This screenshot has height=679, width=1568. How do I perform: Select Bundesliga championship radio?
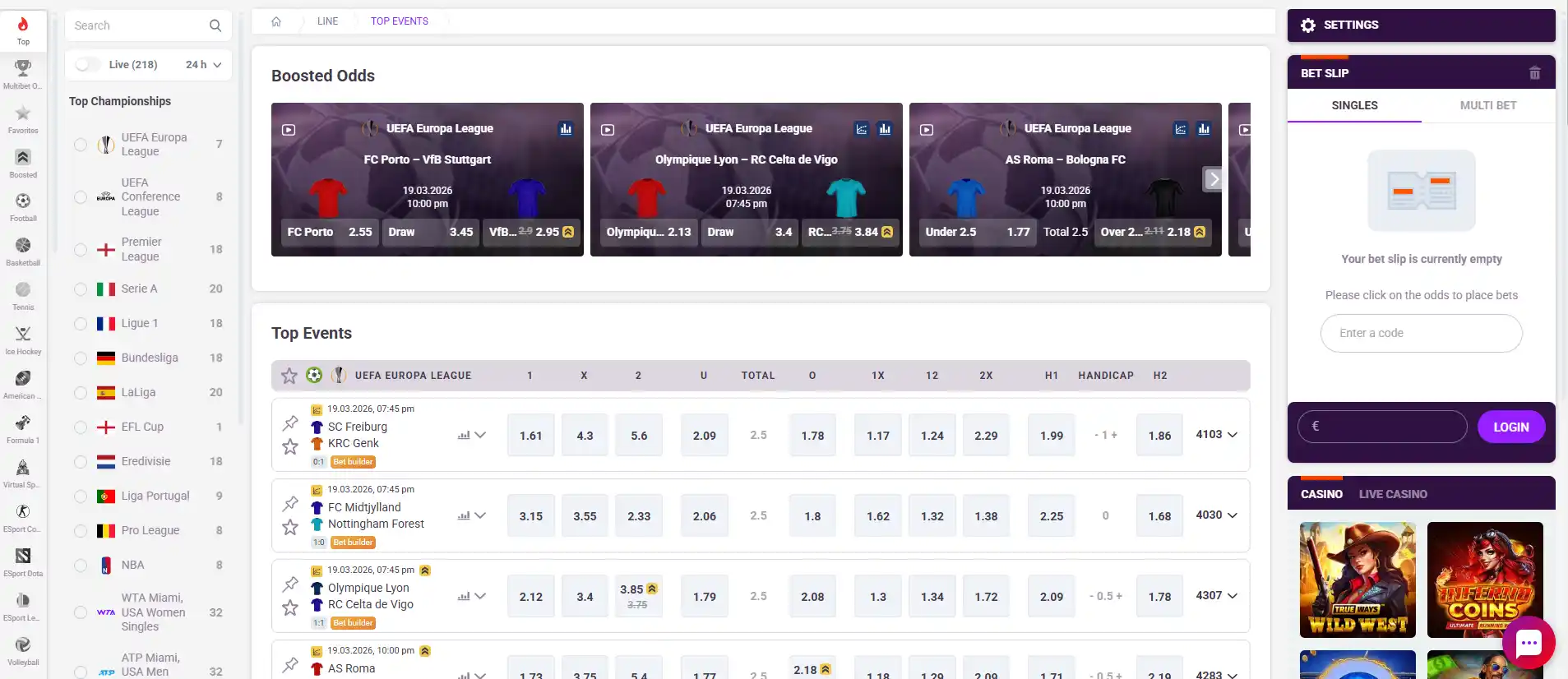pyautogui.click(x=81, y=358)
